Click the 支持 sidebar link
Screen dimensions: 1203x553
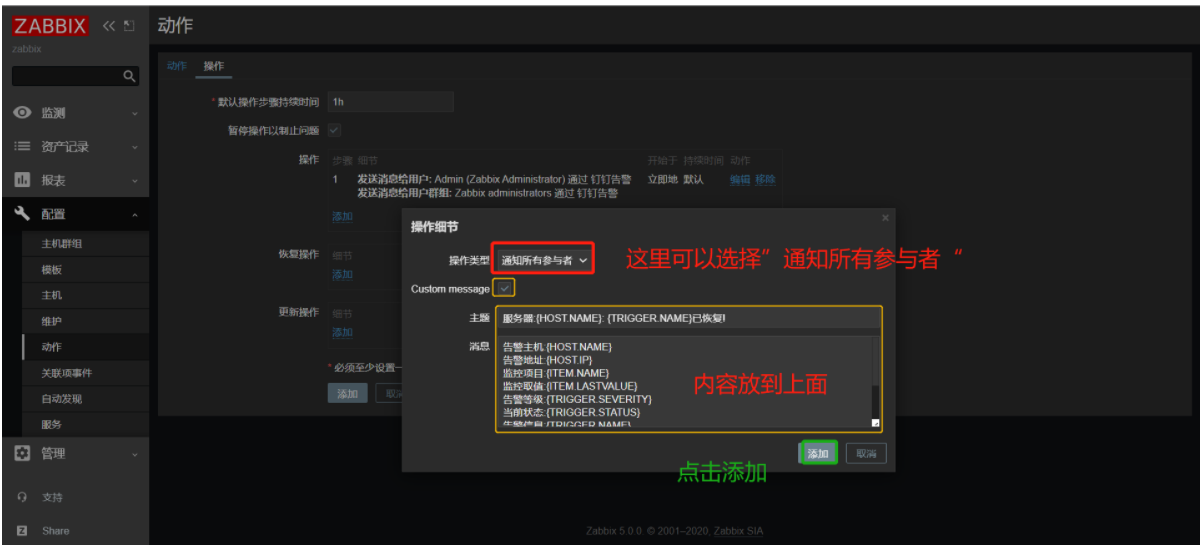(x=51, y=497)
